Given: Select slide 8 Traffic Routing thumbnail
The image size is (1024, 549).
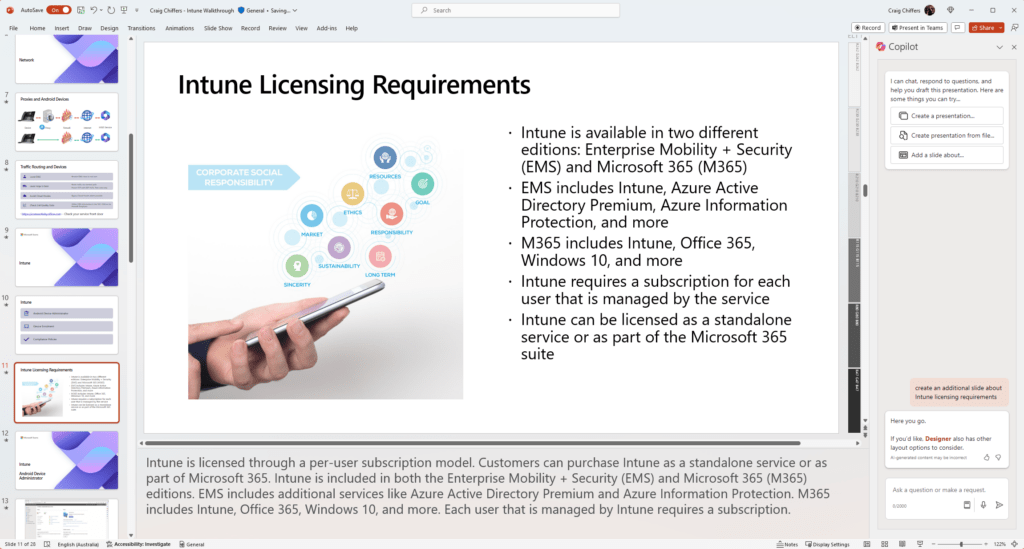Looking at the screenshot, I should click(67, 190).
